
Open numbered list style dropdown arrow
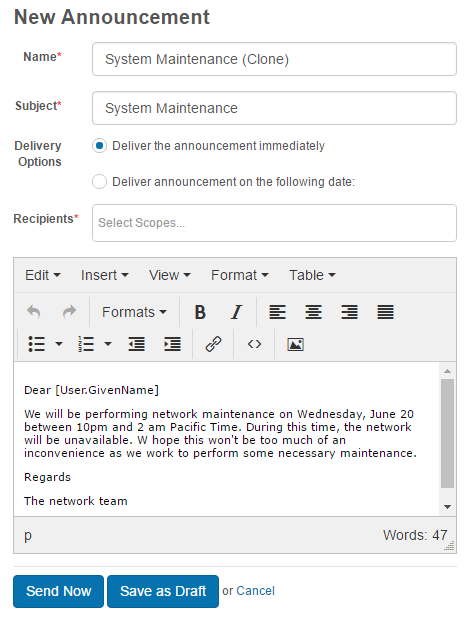coord(108,344)
